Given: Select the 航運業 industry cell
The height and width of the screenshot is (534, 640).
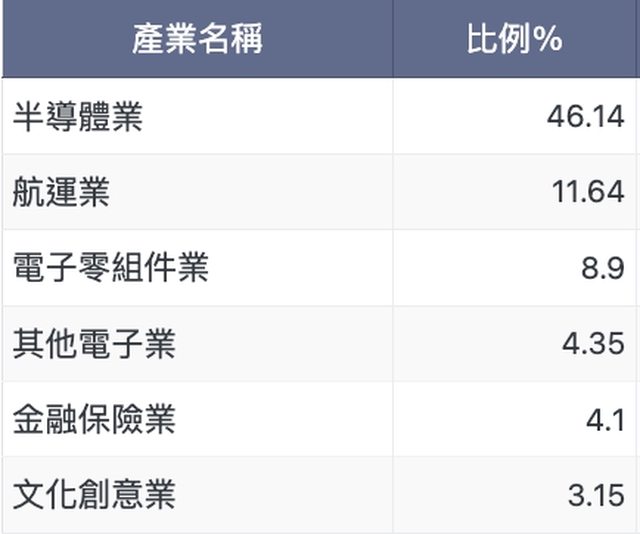Looking at the screenshot, I should [x=61, y=192].
